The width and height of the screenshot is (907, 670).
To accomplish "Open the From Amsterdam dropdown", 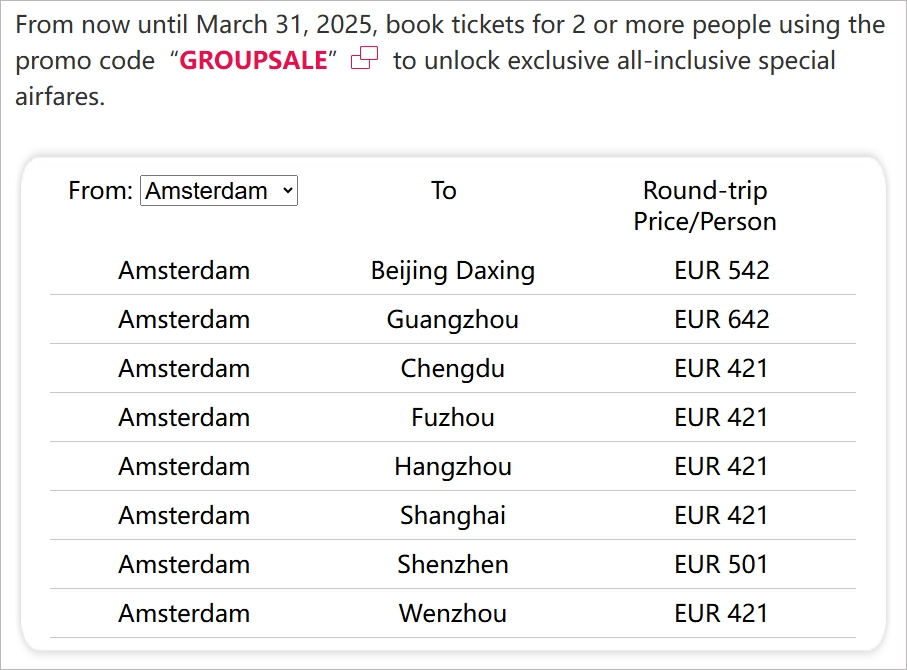I will tap(219, 190).
